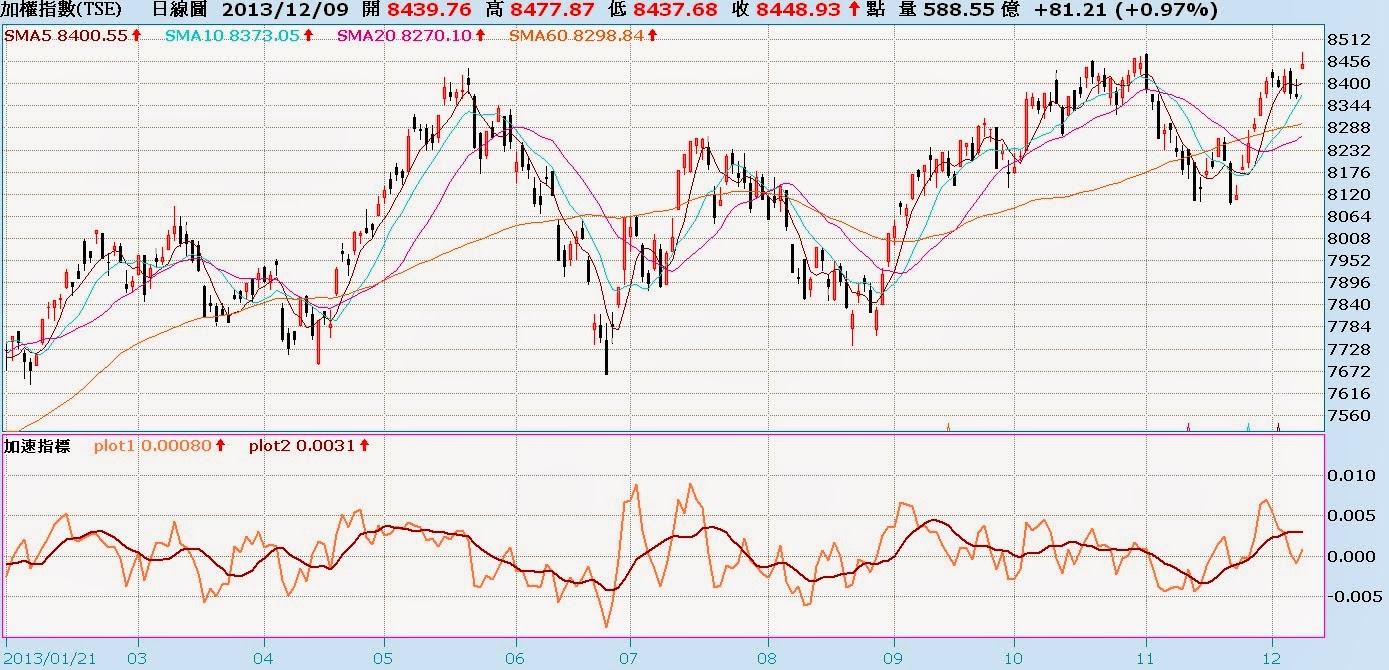Select the 日線圖 daily chart label
Screen dimensions: 1389x670
point(182,11)
